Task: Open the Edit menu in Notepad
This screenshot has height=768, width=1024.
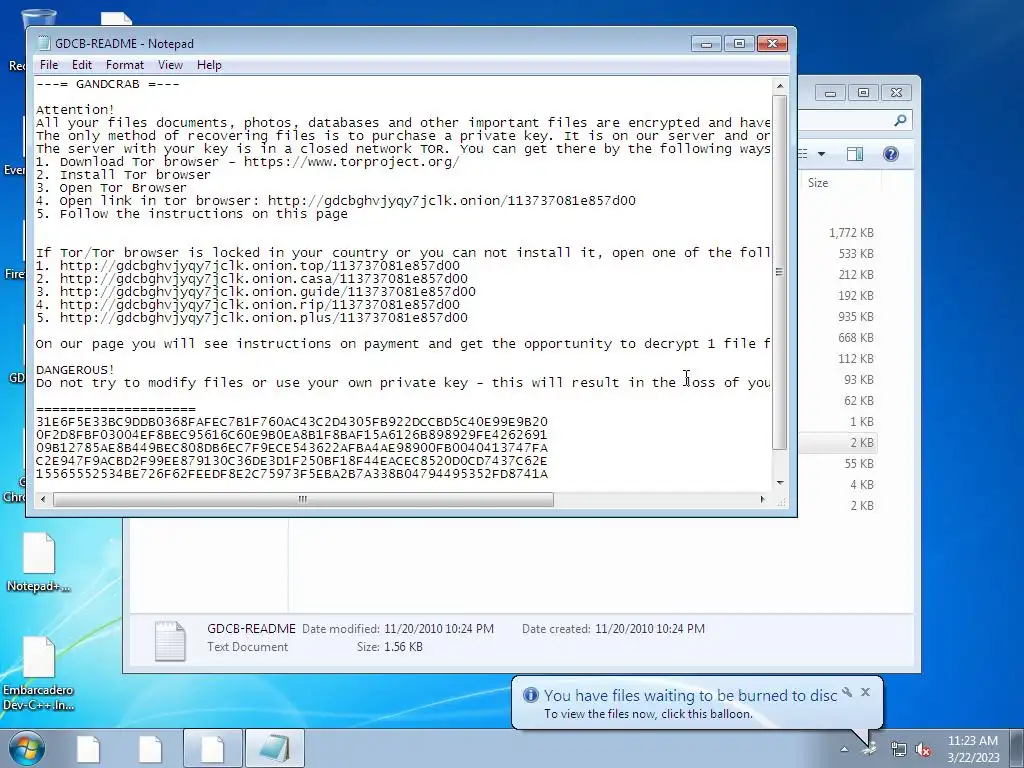Action: click(82, 65)
